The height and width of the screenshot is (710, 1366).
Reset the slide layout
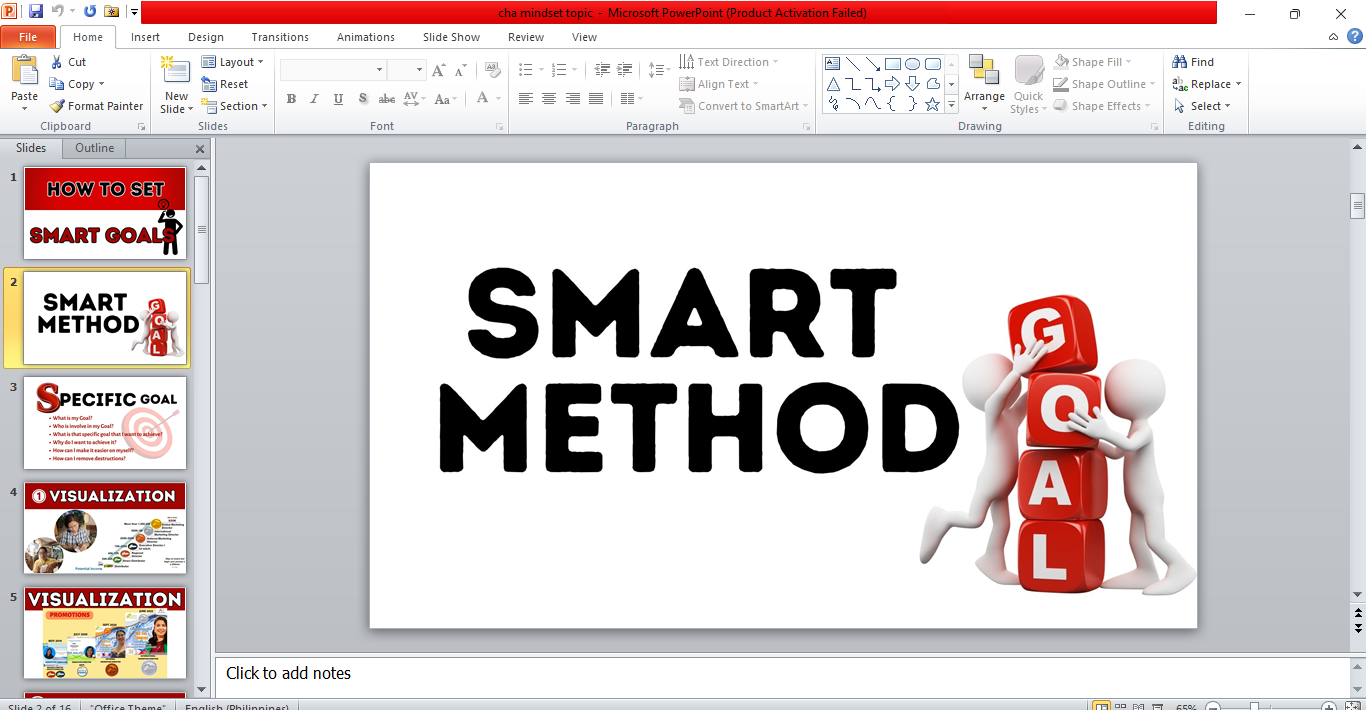[225, 84]
